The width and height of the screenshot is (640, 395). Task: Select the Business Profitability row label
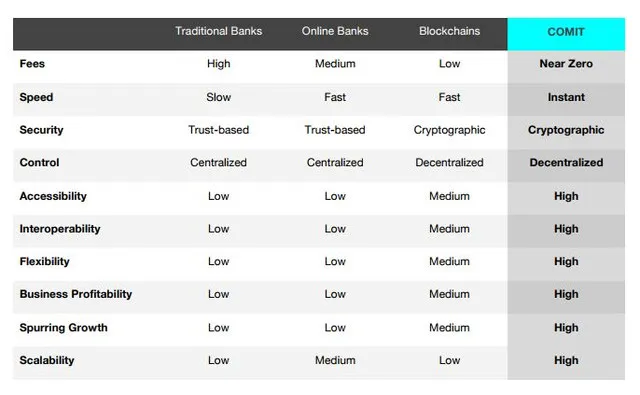pos(76,294)
